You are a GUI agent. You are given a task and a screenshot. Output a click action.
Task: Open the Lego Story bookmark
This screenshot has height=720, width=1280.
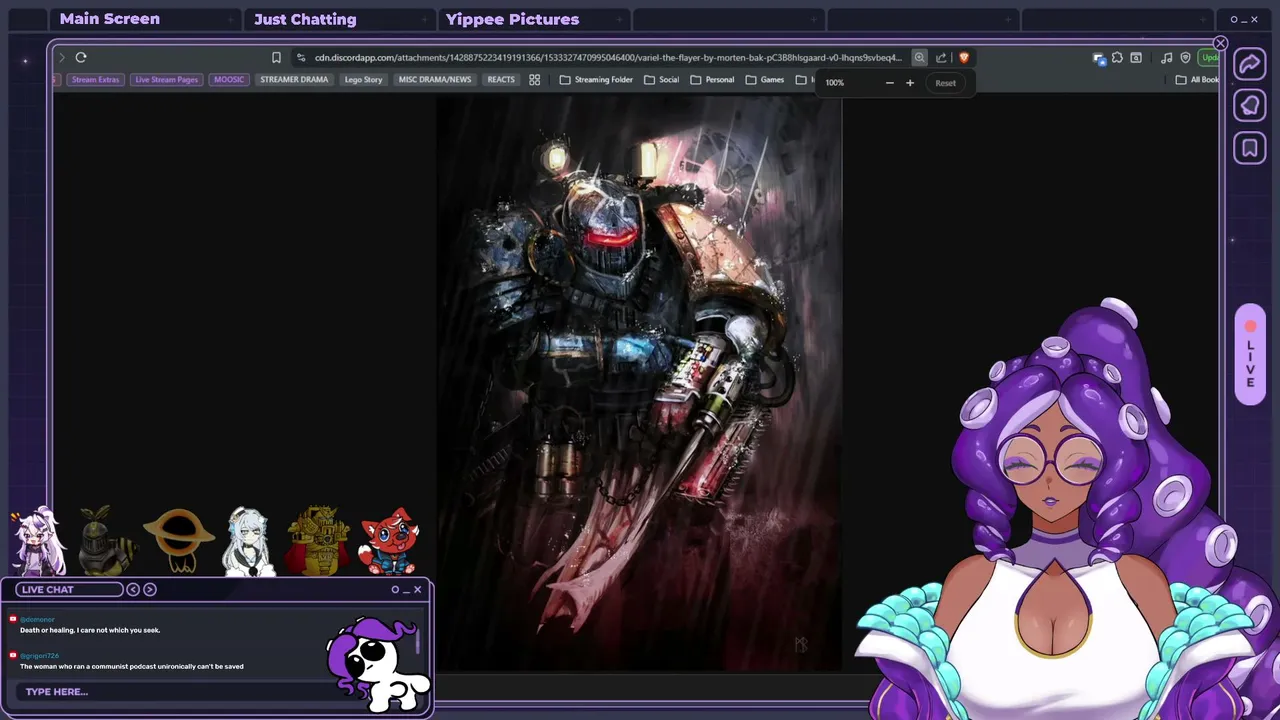(363, 80)
